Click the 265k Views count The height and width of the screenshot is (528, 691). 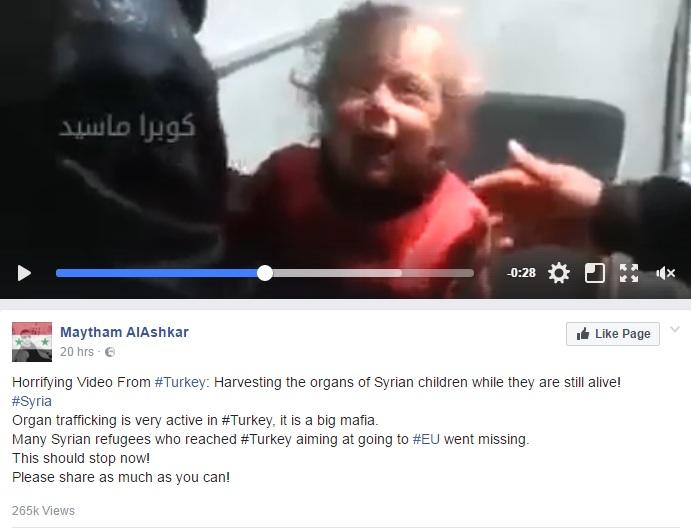tap(43, 511)
